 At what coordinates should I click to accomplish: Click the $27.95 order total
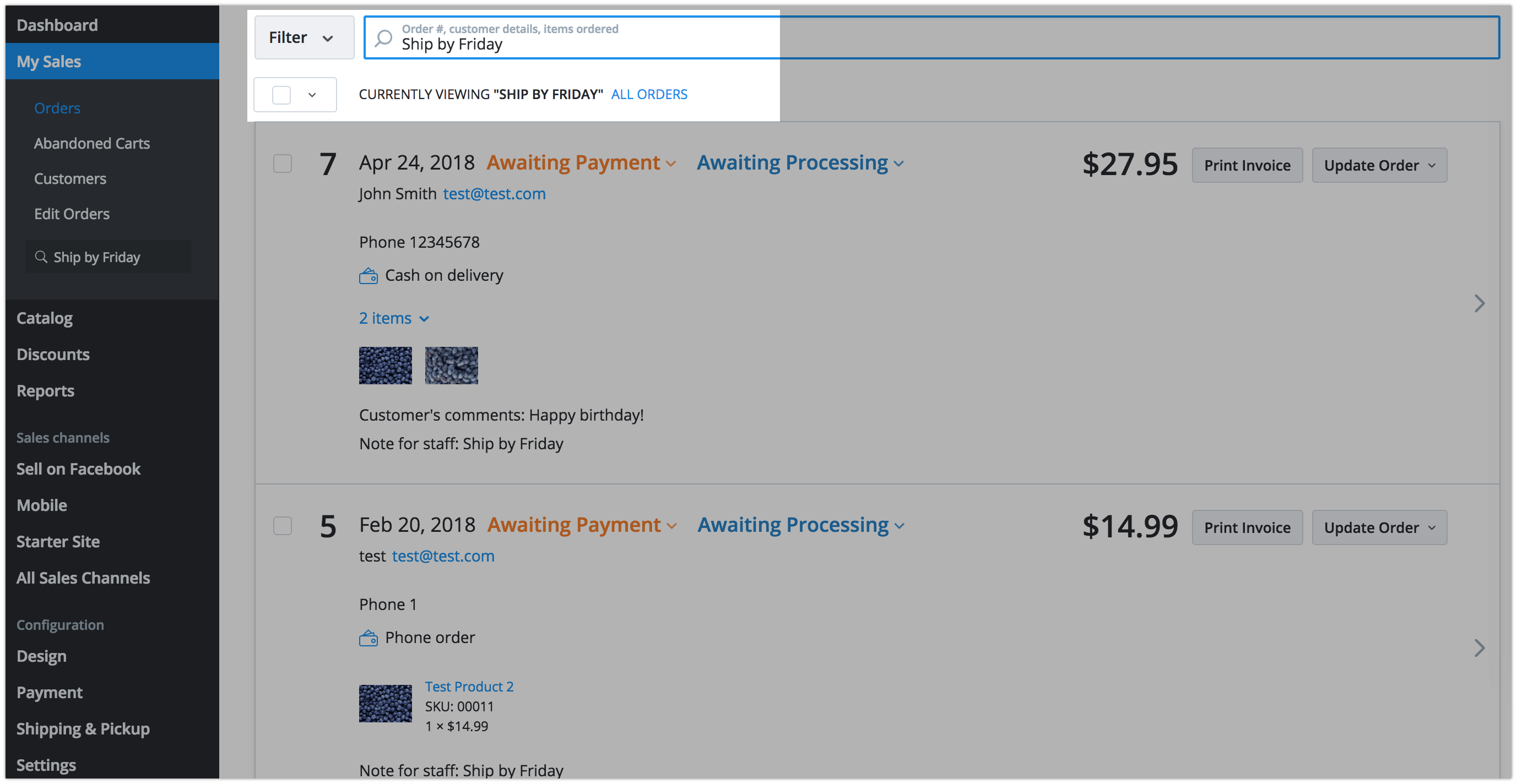(1130, 164)
